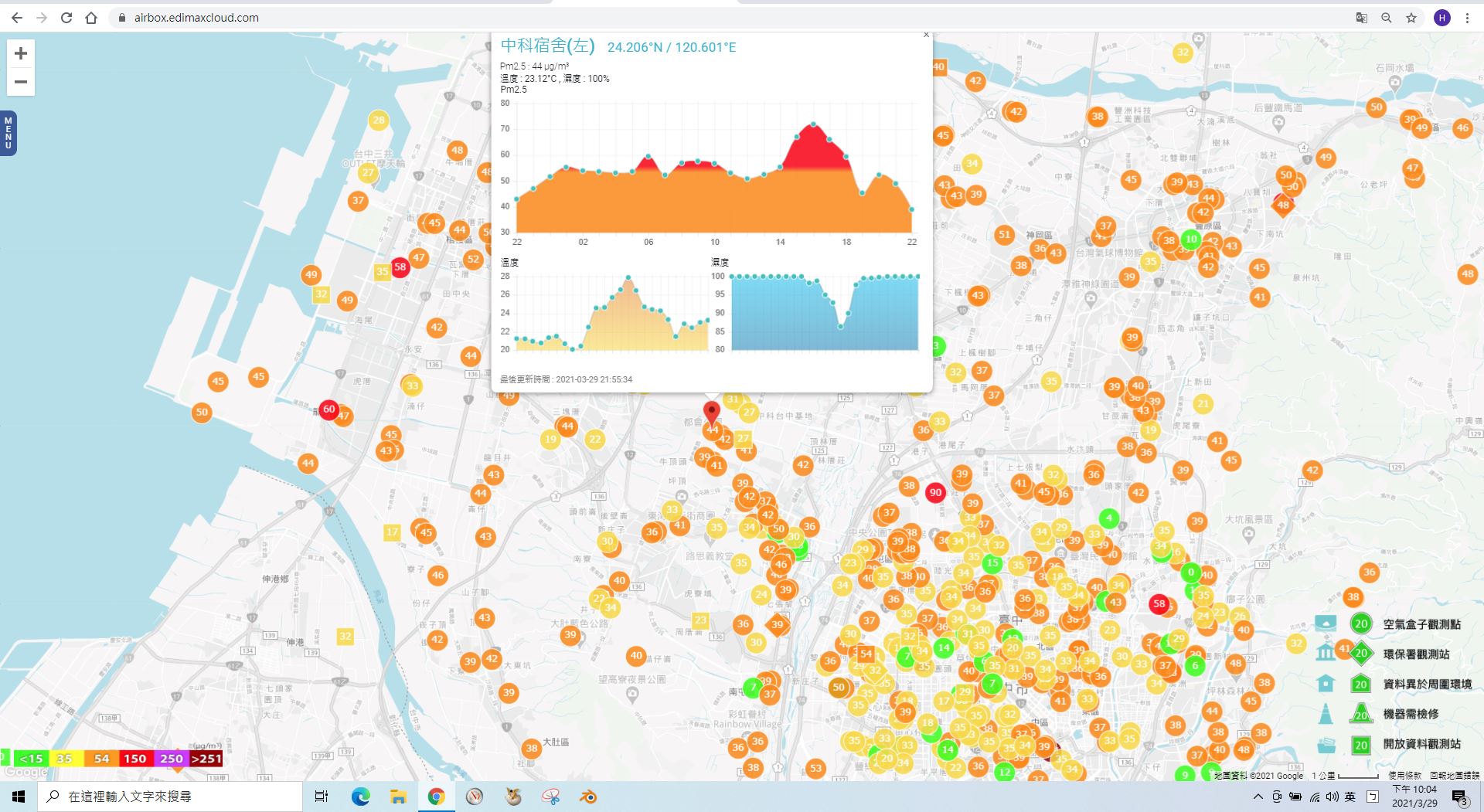Select the green 4 marker
This screenshot has width=1484, height=812.
coord(1109,518)
